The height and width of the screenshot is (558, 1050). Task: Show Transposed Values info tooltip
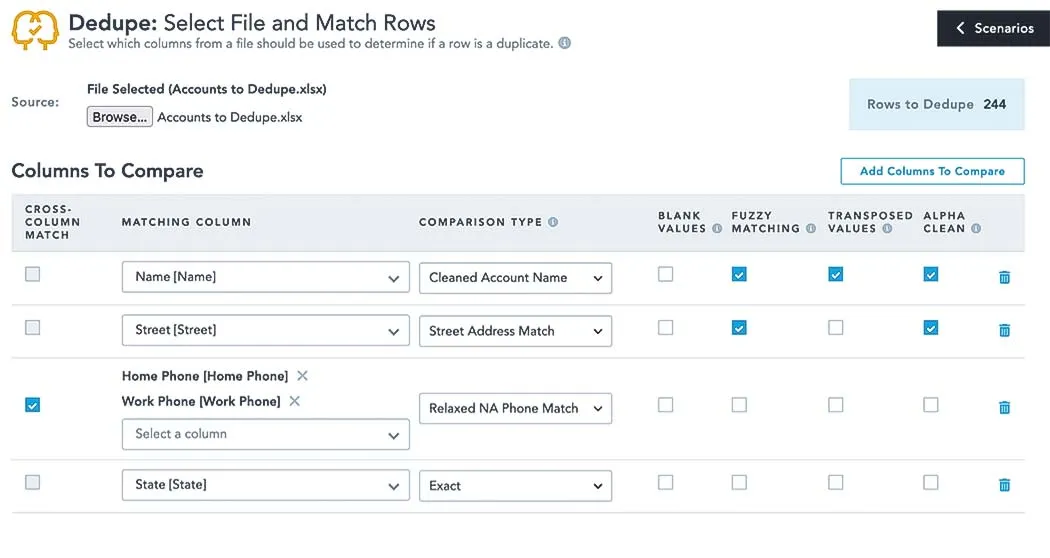pos(887,228)
